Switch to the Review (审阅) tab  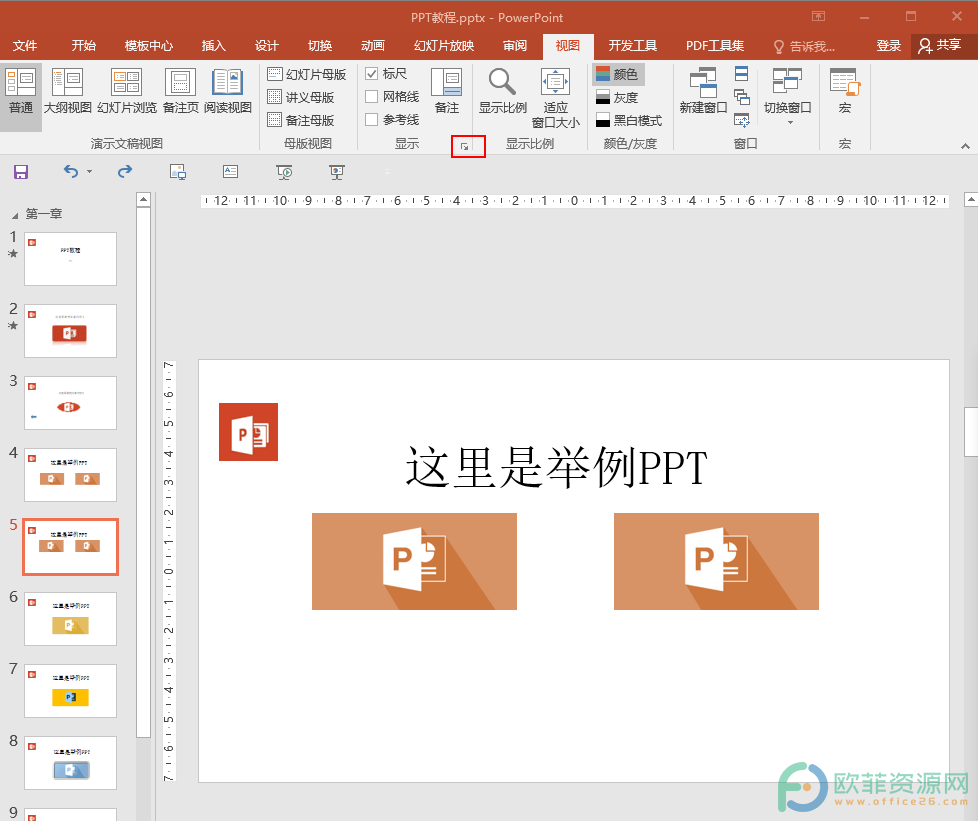click(515, 46)
